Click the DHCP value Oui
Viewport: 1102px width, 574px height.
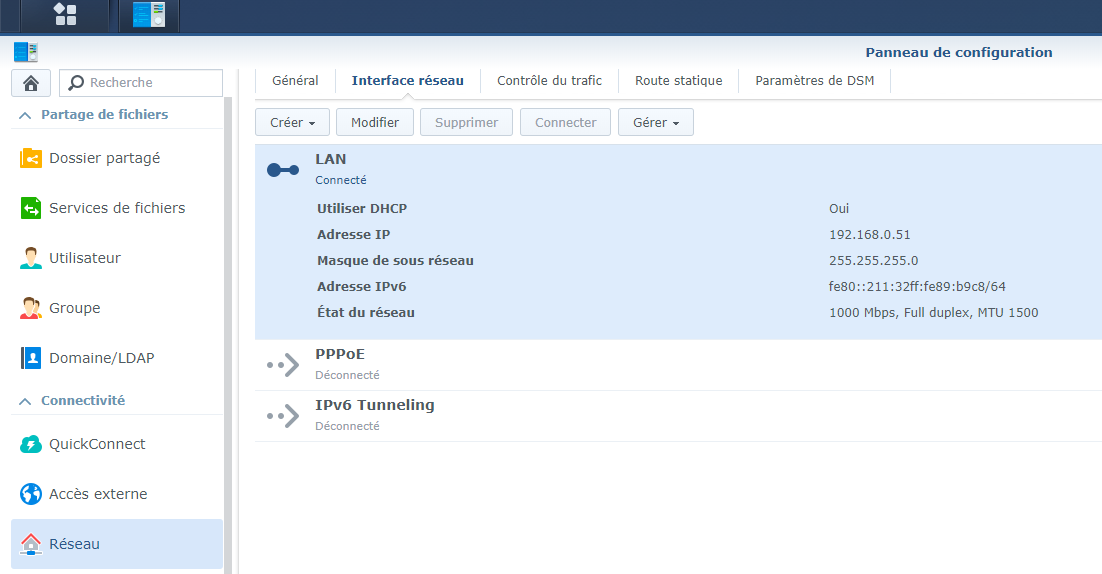tap(839, 209)
